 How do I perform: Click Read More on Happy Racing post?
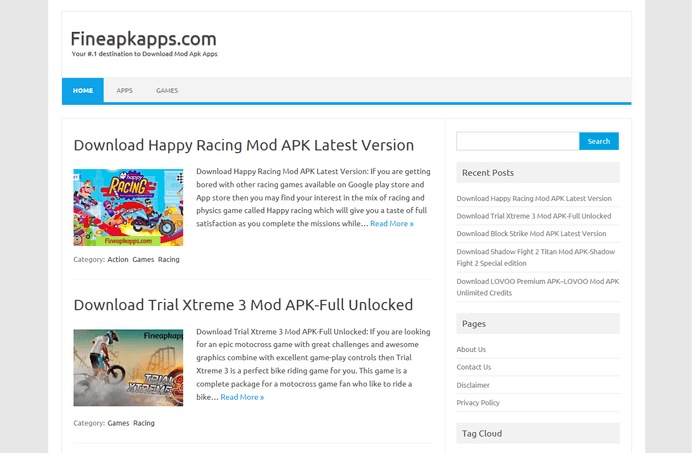[391, 223]
